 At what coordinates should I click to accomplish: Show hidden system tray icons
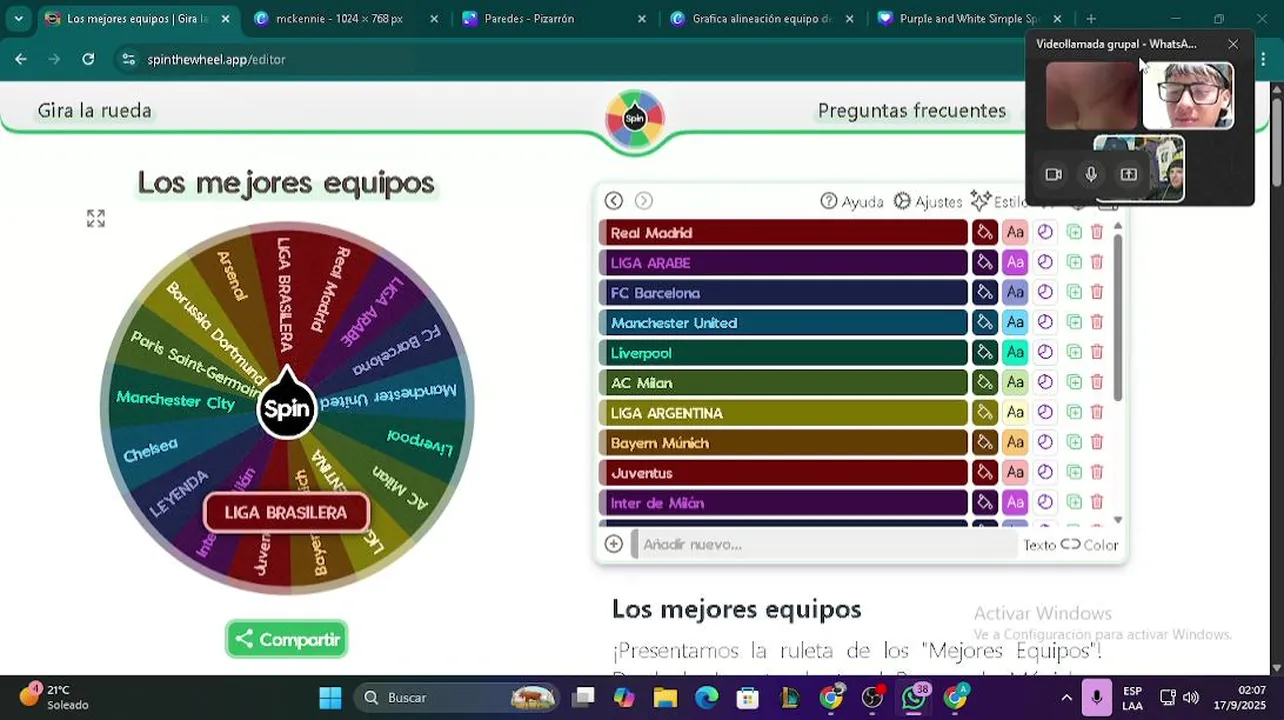1066,697
